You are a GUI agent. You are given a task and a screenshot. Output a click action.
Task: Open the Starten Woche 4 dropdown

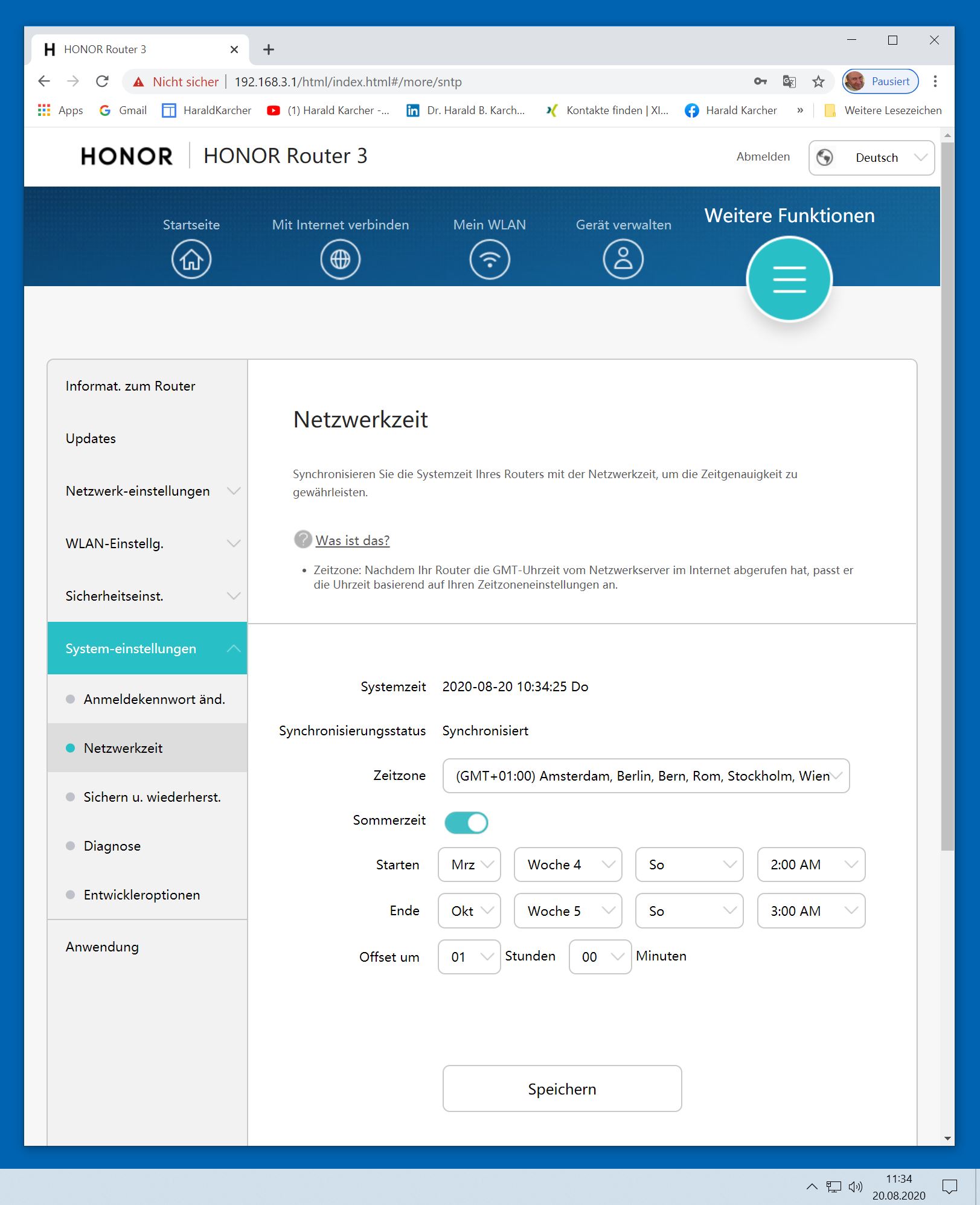coord(568,865)
